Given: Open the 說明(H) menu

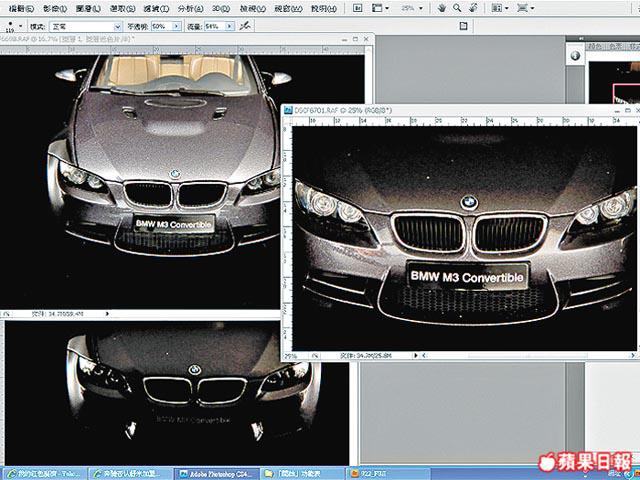Looking at the screenshot, I should (324, 8).
